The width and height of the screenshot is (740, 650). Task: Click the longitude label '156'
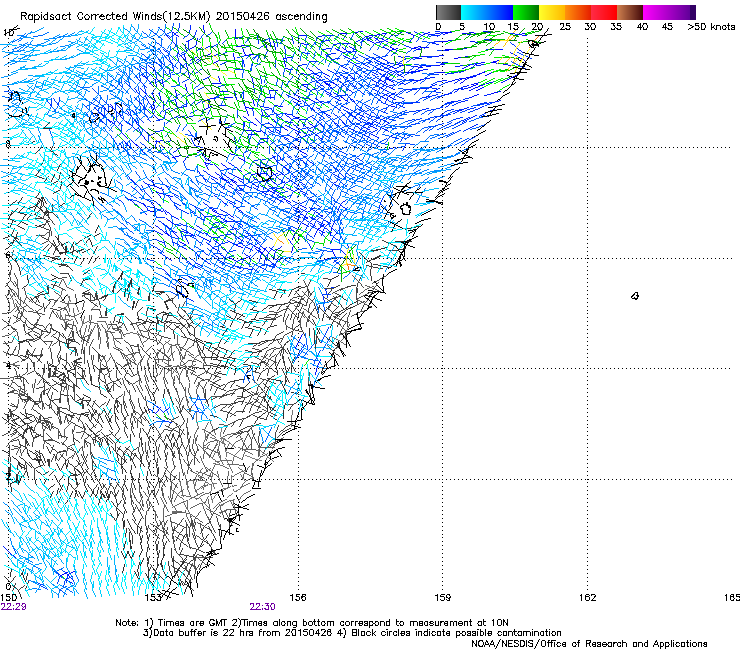pyautogui.click(x=298, y=598)
